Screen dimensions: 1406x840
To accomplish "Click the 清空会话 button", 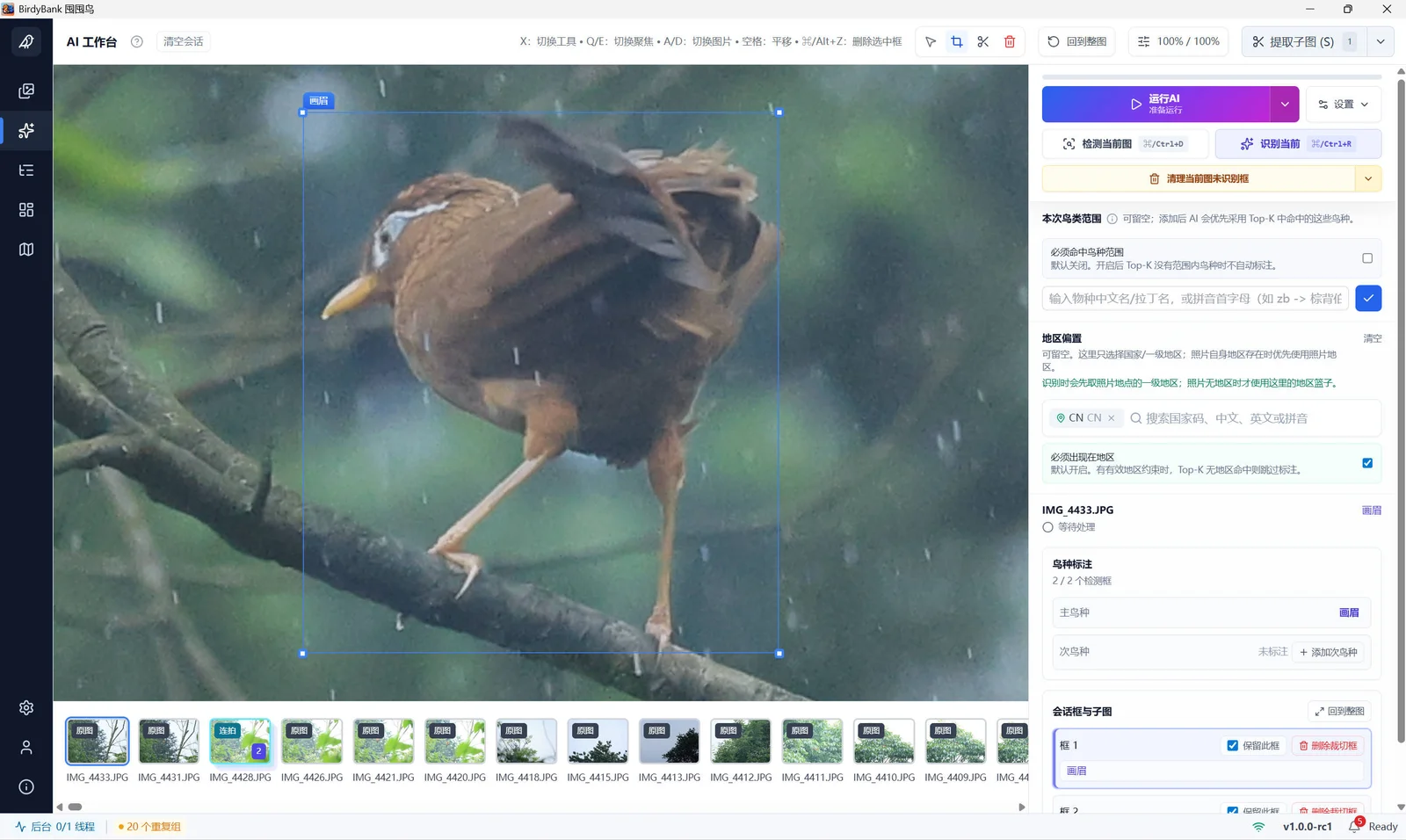I will point(184,41).
